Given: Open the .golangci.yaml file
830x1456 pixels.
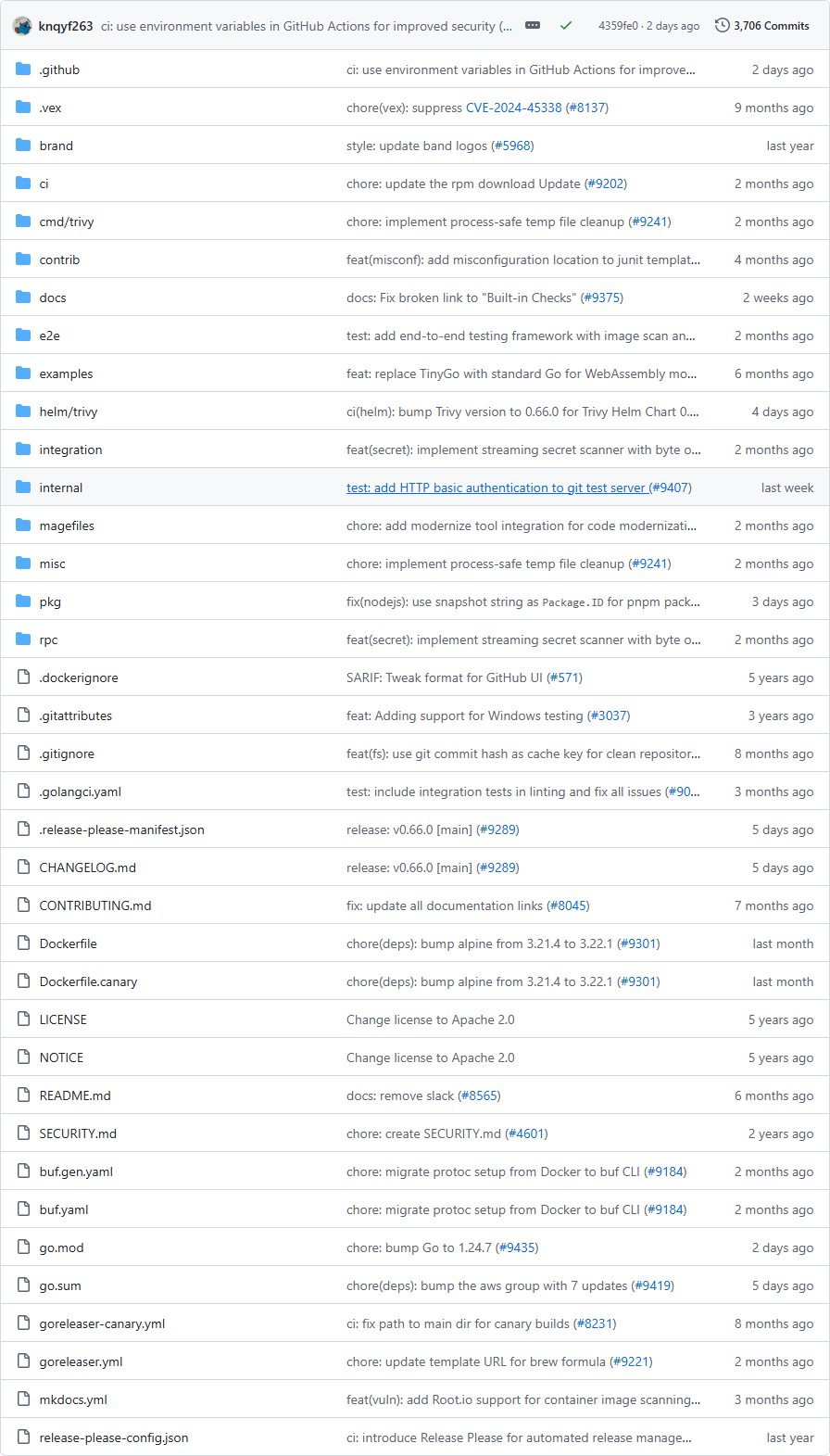Looking at the screenshot, I should [x=81, y=791].
